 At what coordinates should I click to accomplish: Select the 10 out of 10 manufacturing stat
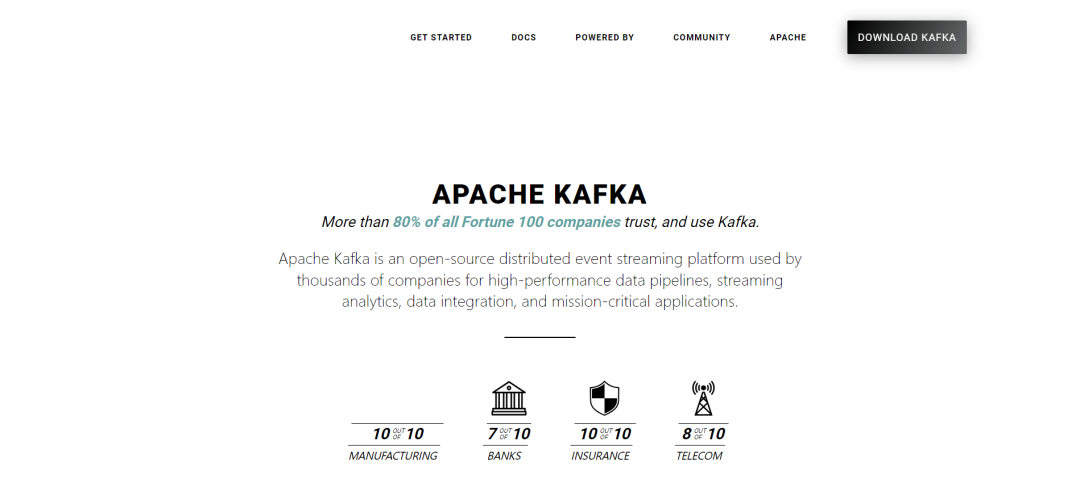[x=397, y=434]
